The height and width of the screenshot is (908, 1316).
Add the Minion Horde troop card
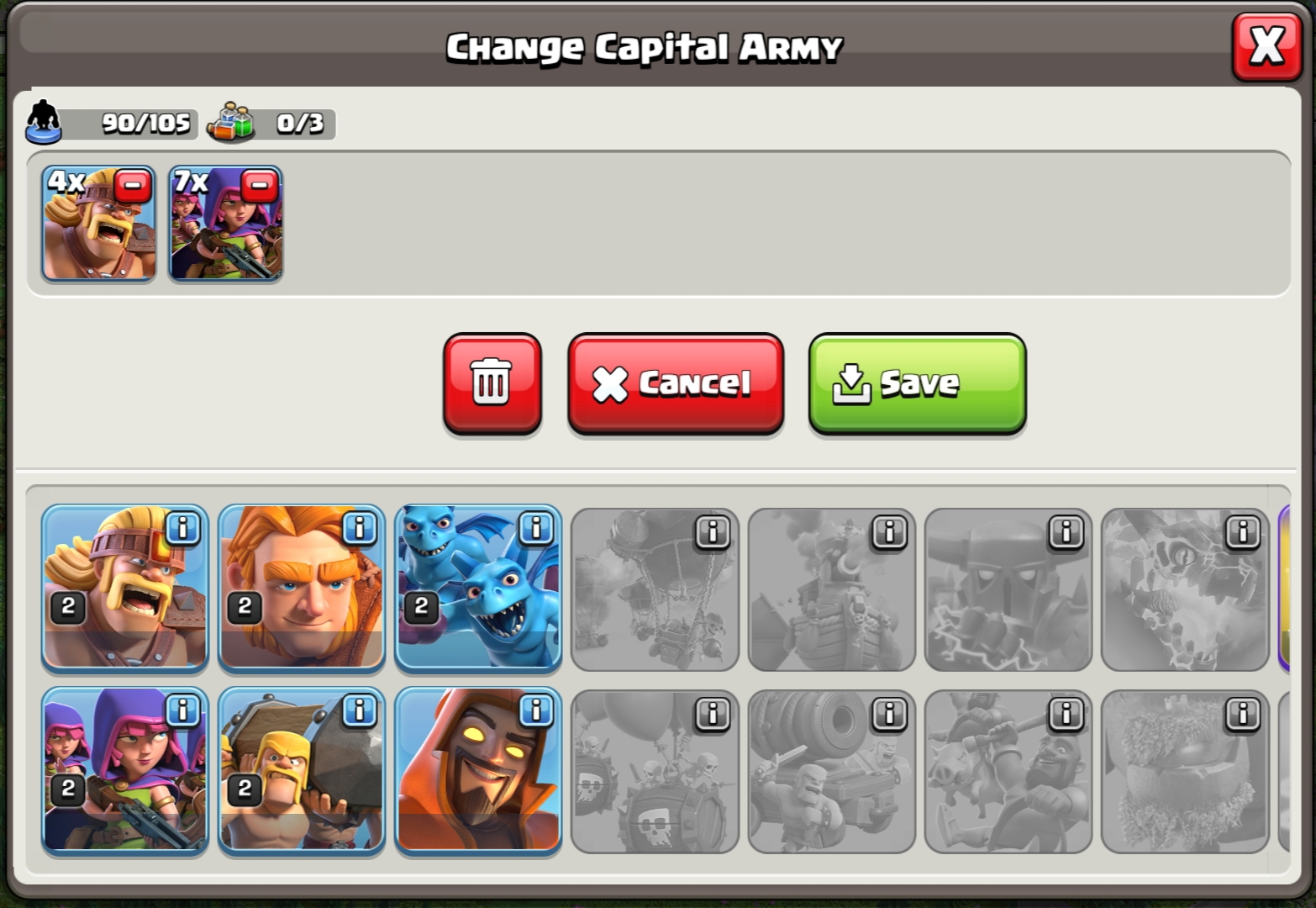point(477,589)
